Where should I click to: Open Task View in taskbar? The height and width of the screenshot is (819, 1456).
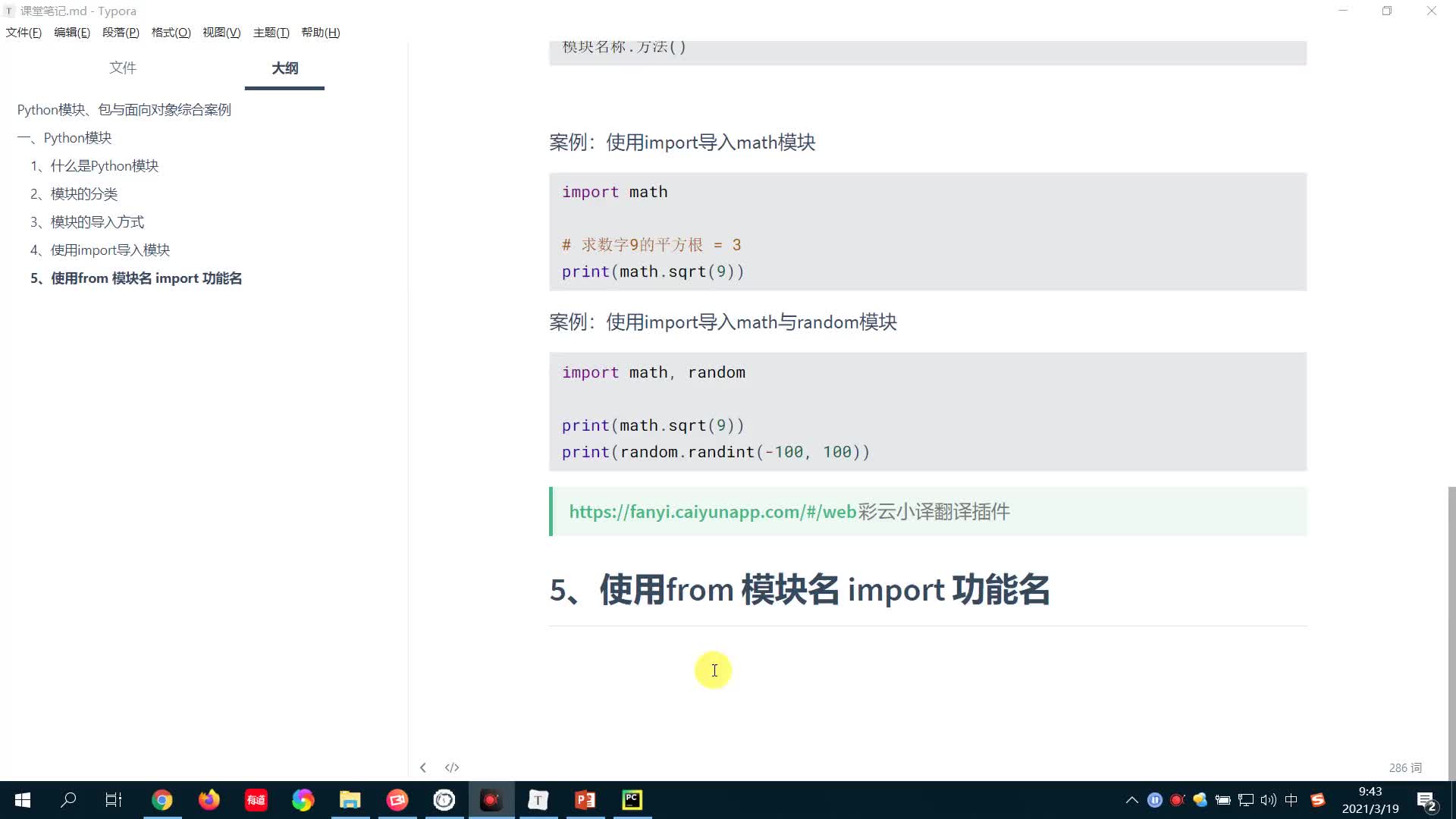tap(114, 800)
